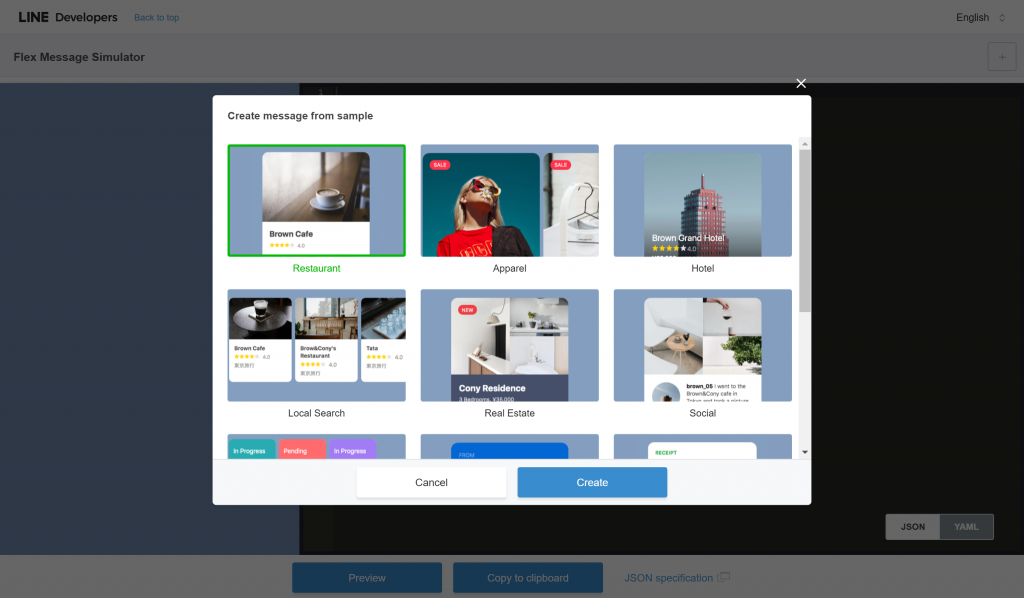Click the Real Estate label text
This screenshot has height=598, width=1024.
coord(509,413)
